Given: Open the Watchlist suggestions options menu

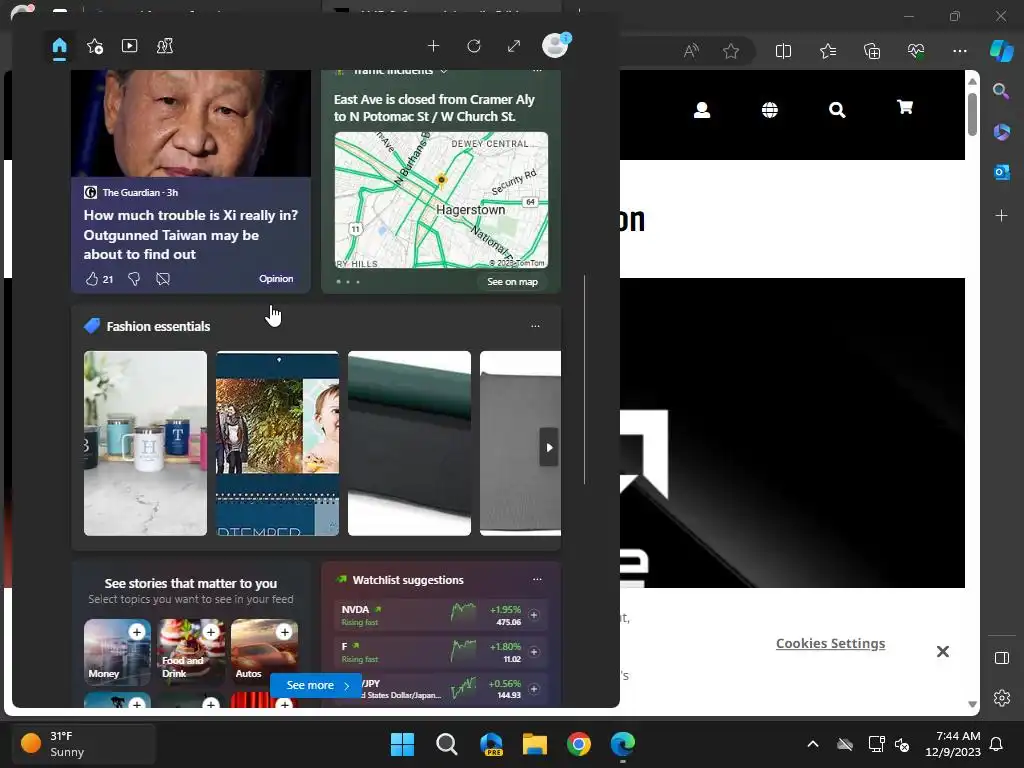Looking at the screenshot, I should (537, 579).
